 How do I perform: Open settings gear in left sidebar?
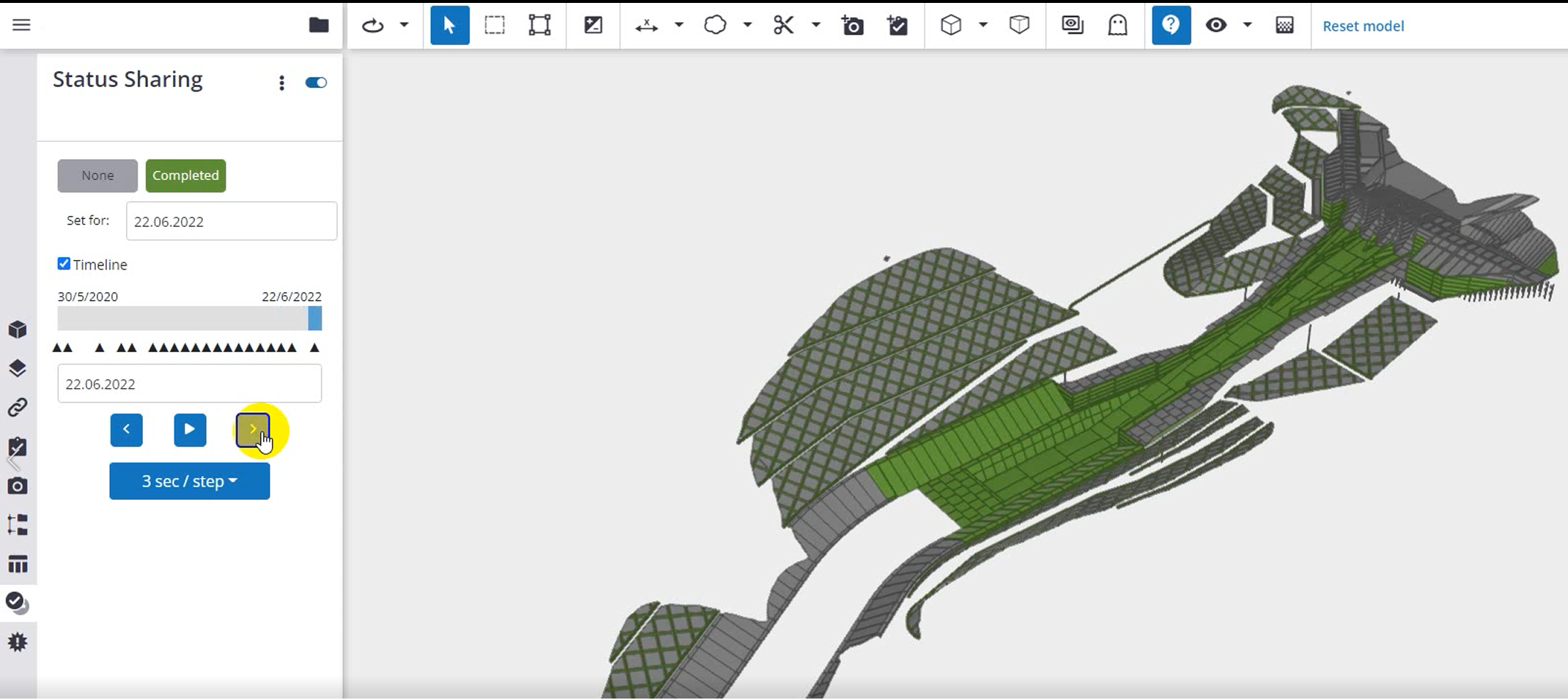[18, 642]
